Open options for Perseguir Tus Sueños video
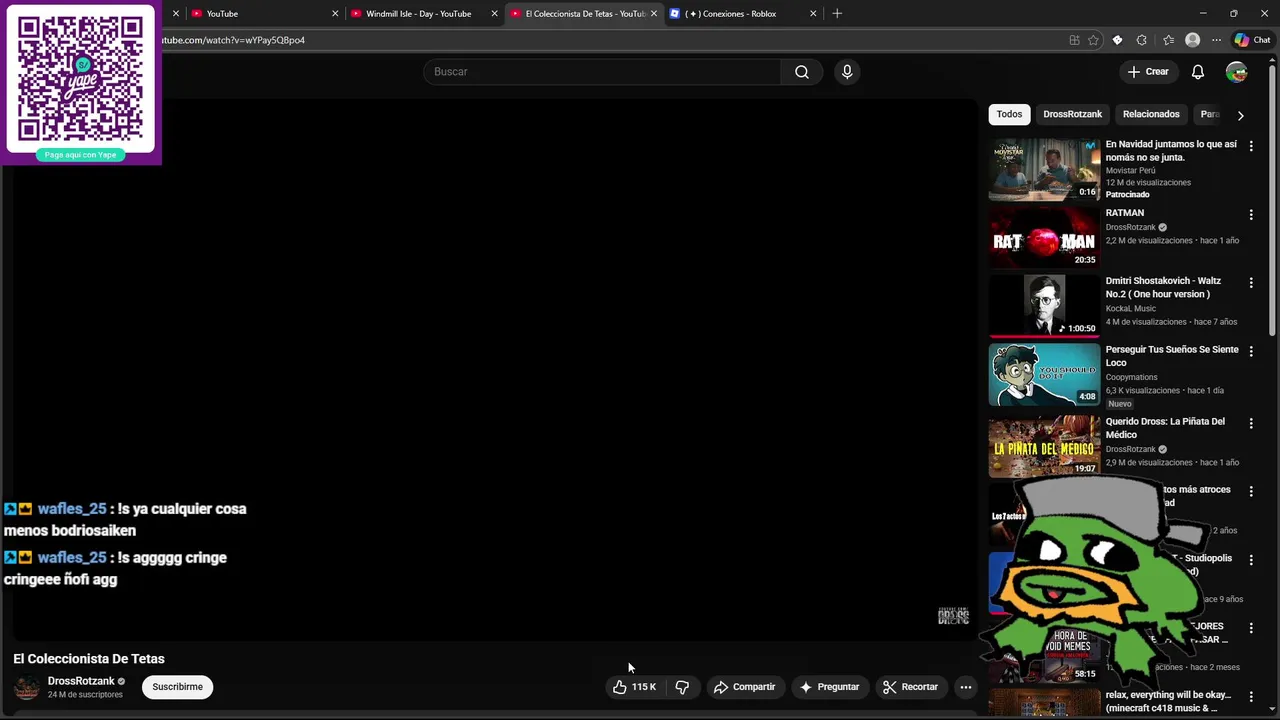Image resolution: width=1280 pixels, height=720 pixels. tap(1250, 352)
